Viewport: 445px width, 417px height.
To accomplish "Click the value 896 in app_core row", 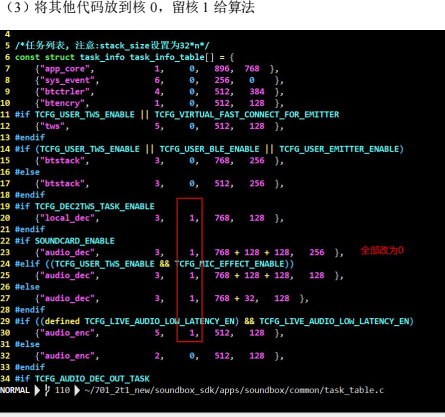I will point(222,69).
